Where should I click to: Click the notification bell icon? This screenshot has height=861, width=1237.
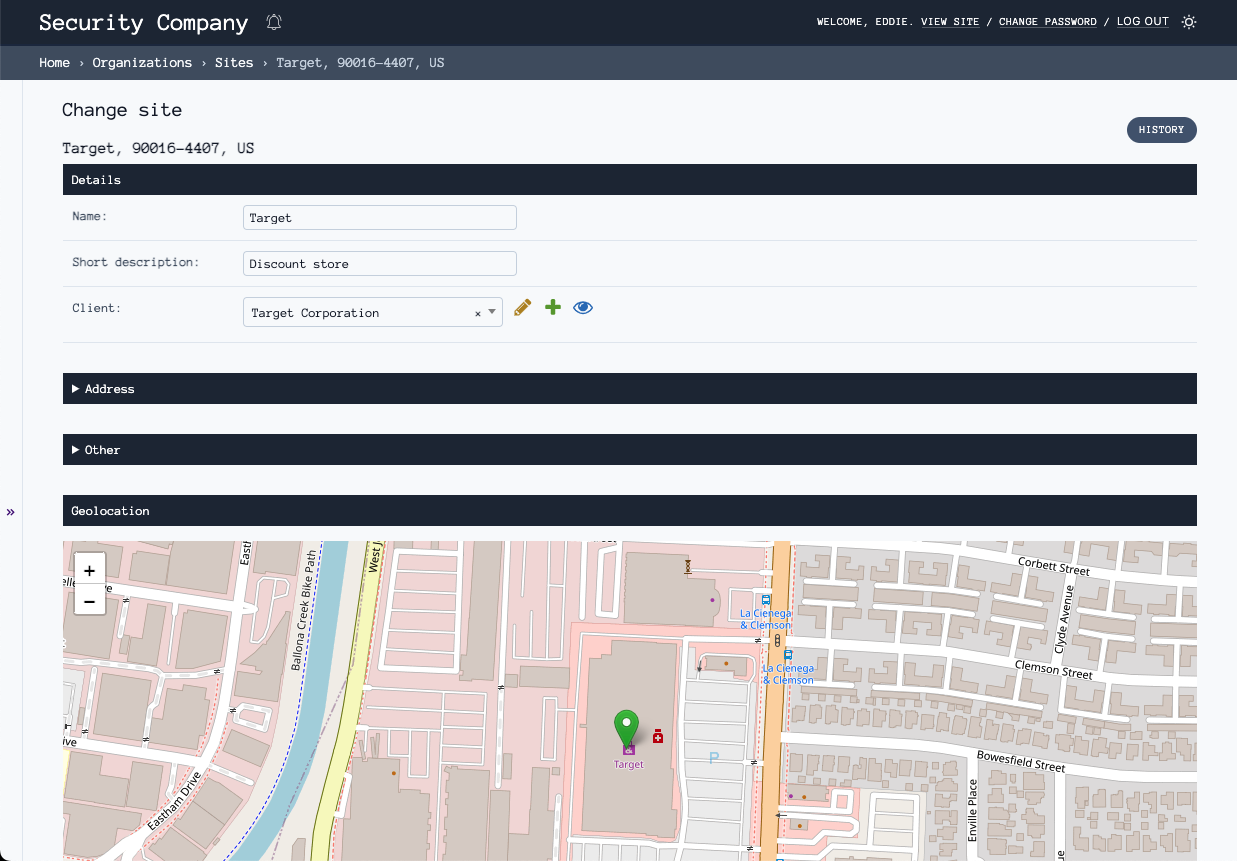274,22
